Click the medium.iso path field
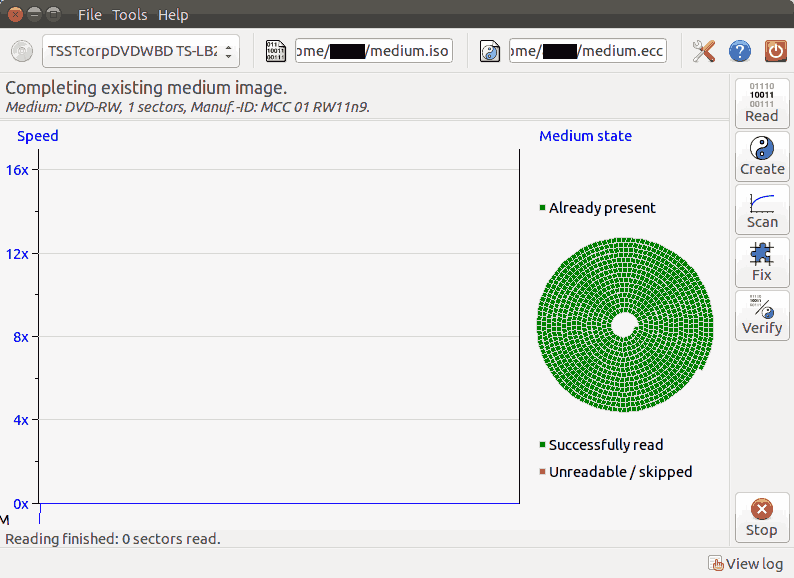The height and width of the screenshot is (578, 794). point(373,51)
